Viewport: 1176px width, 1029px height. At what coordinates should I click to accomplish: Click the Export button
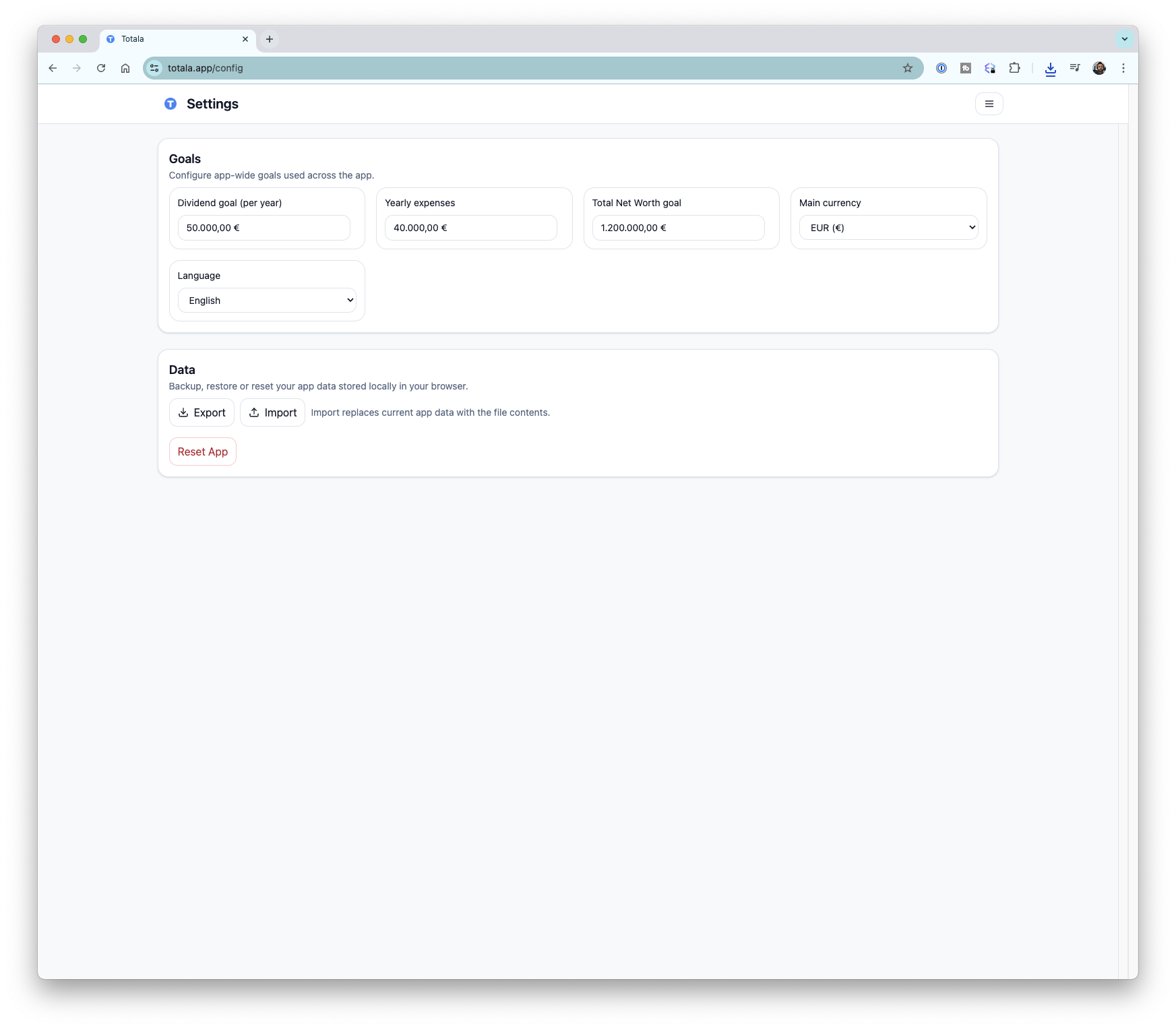(202, 412)
